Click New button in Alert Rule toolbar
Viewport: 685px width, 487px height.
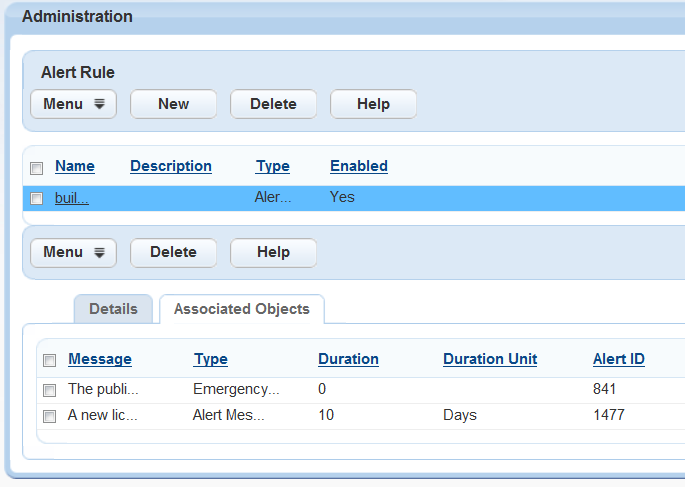click(173, 104)
